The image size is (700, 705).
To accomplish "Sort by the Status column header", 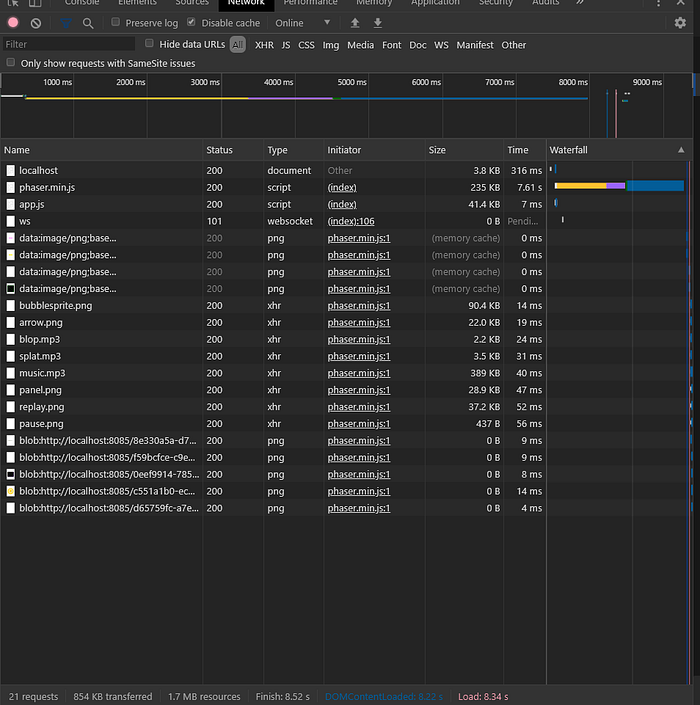I will coord(233,150).
